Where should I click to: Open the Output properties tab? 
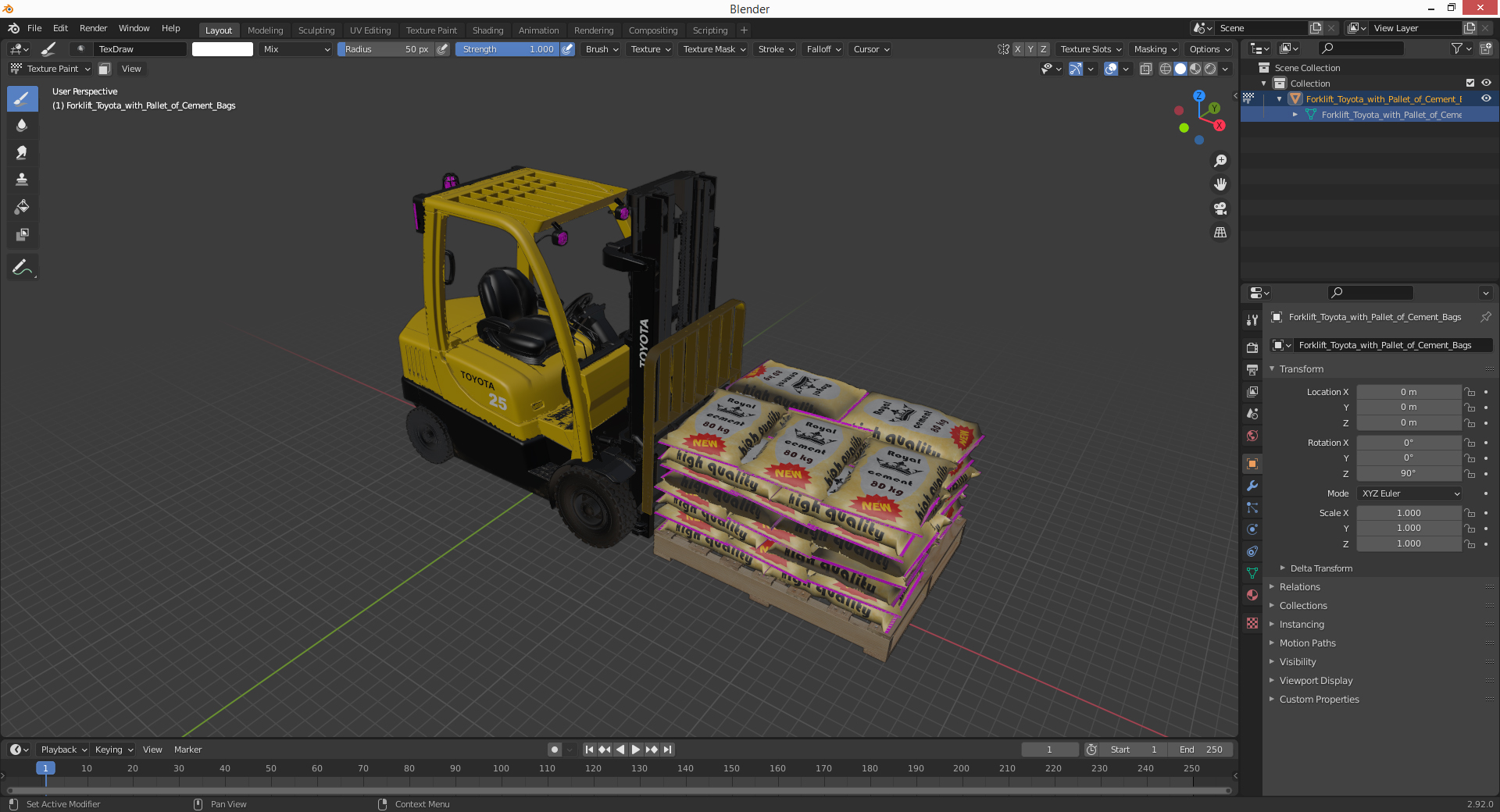[x=1252, y=369]
